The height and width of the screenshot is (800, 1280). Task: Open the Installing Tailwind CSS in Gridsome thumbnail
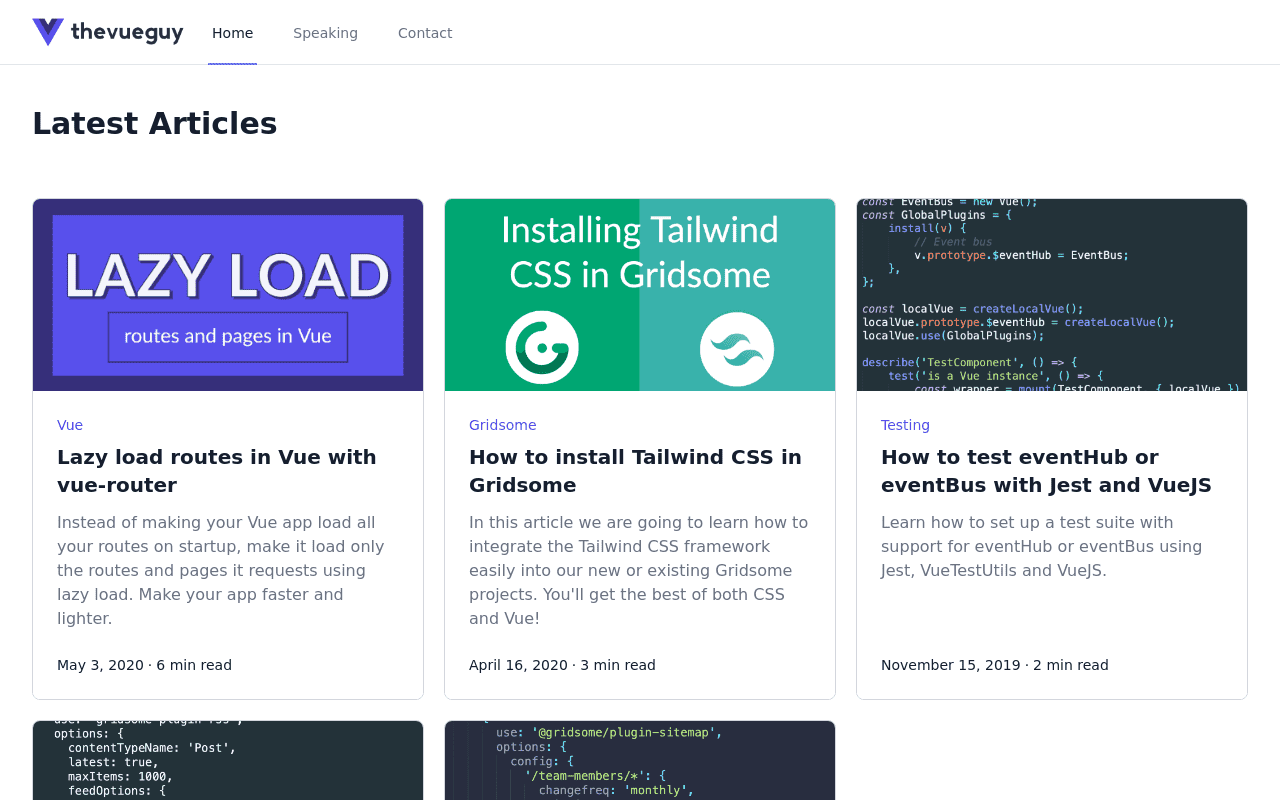point(640,295)
